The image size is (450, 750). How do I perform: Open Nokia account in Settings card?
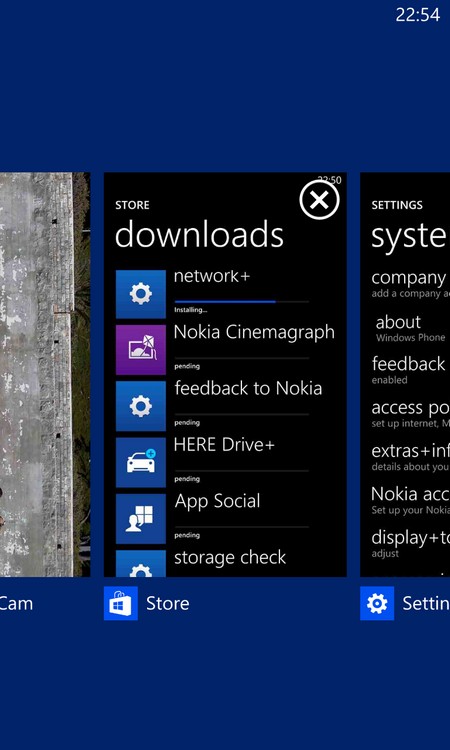[x=410, y=500]
